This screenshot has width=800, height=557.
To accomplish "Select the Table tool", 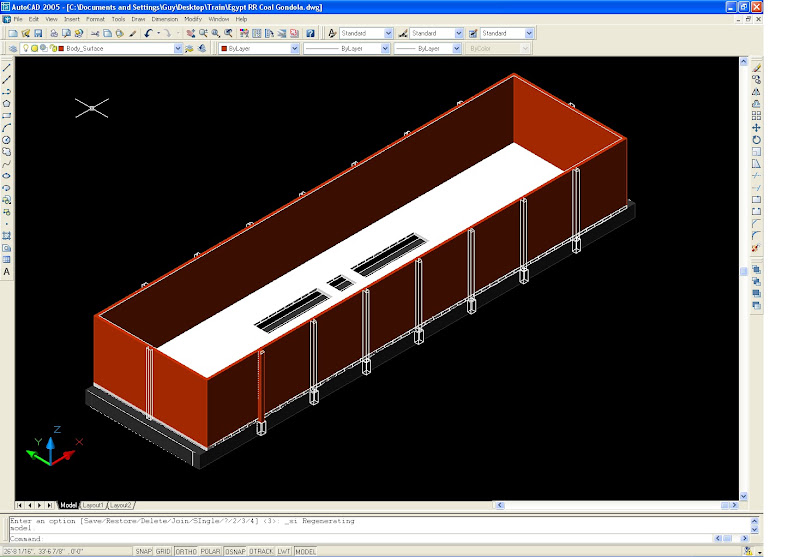I will point(7,260).
